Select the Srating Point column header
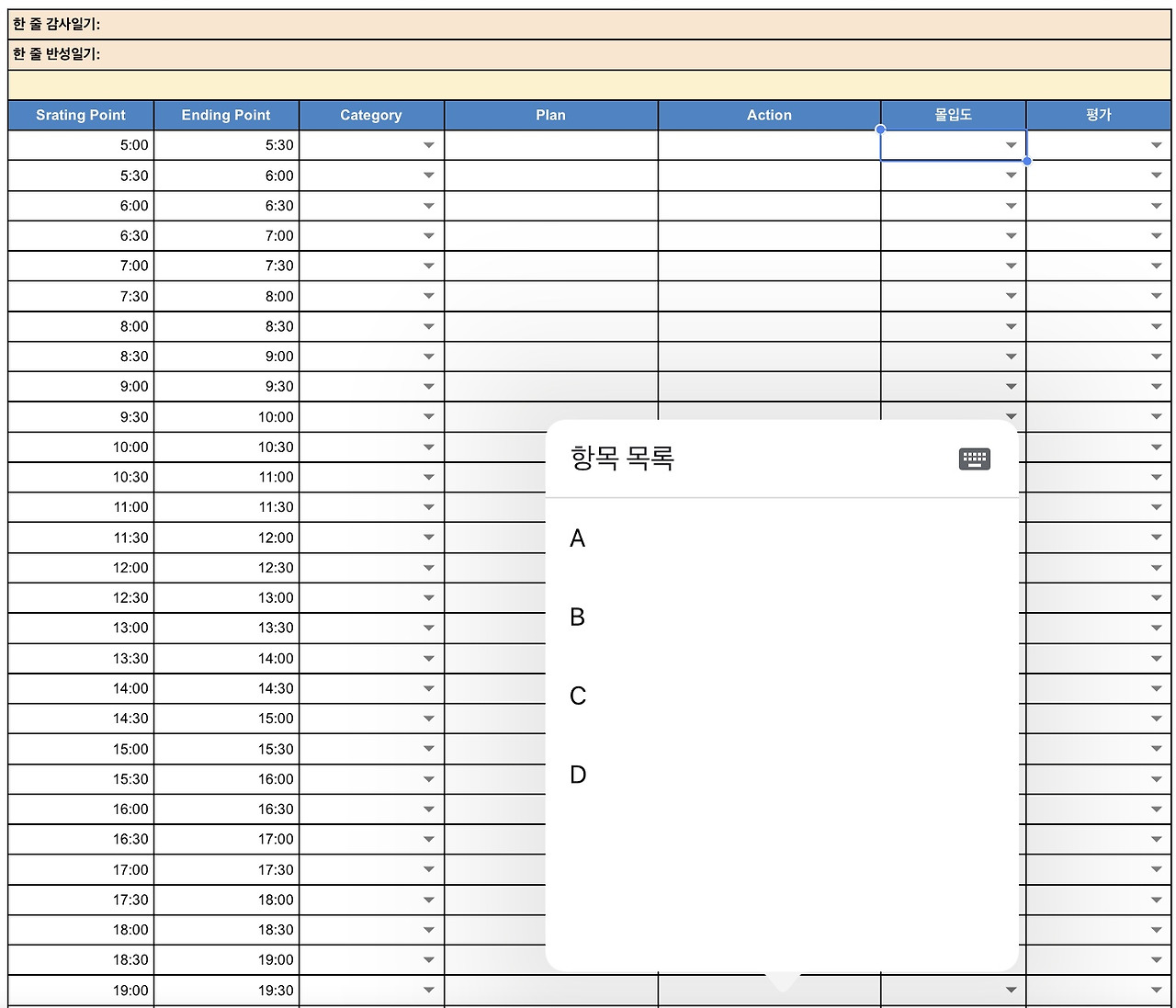Image resolution: width=1176 pixels, height=1008 pixels. [81, 115]
